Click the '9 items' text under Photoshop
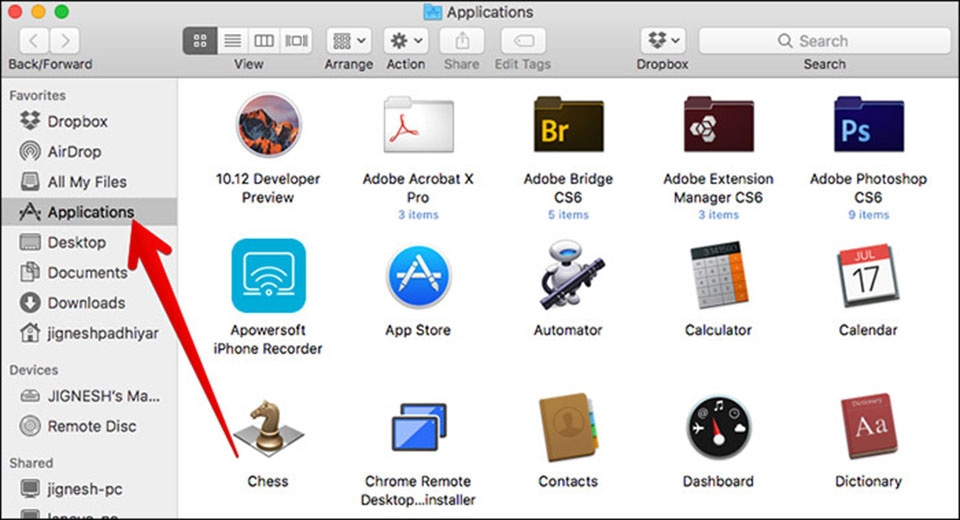The width and height of the screenshot is (960, 520). click(x=869, y=215)
